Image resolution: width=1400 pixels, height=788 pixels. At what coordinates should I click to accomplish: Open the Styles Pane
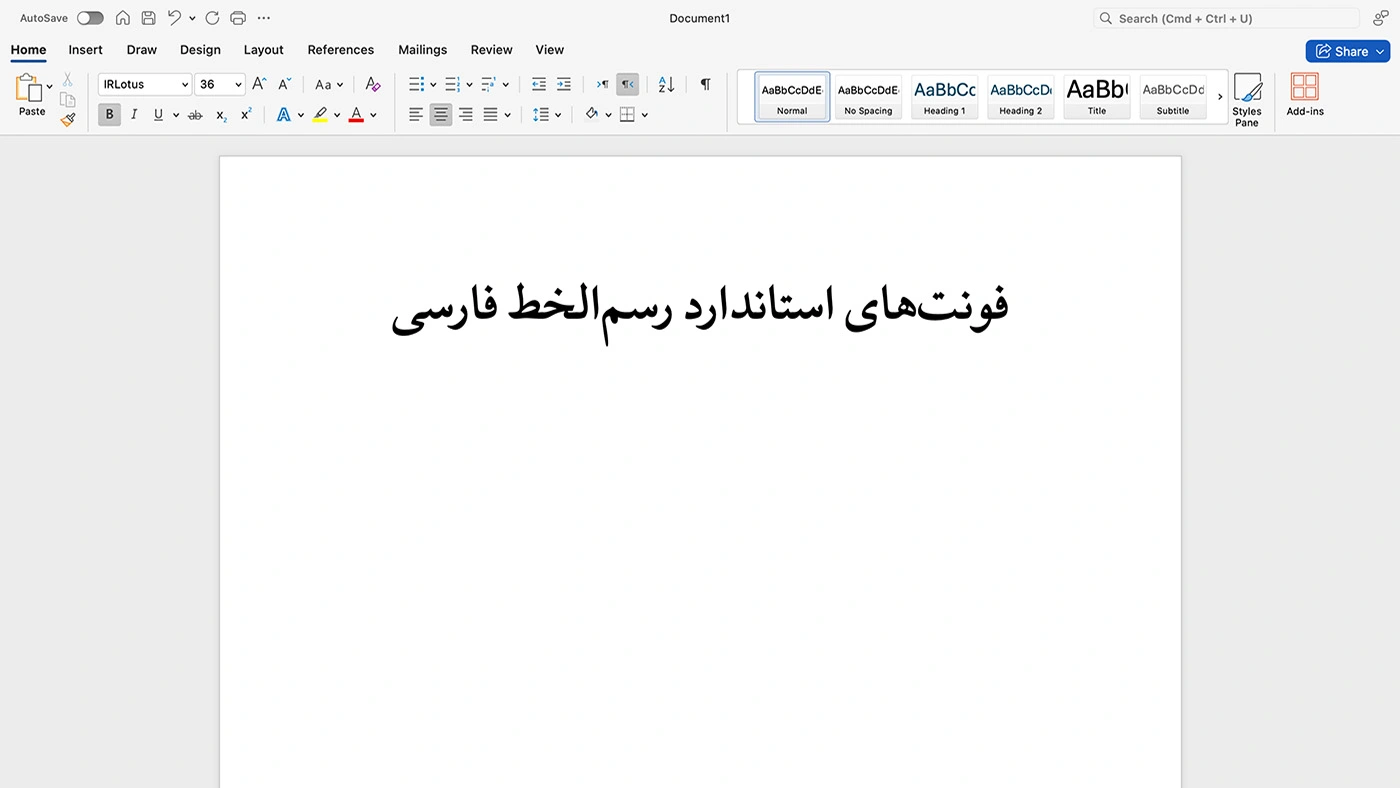[x=1246, y=99]
